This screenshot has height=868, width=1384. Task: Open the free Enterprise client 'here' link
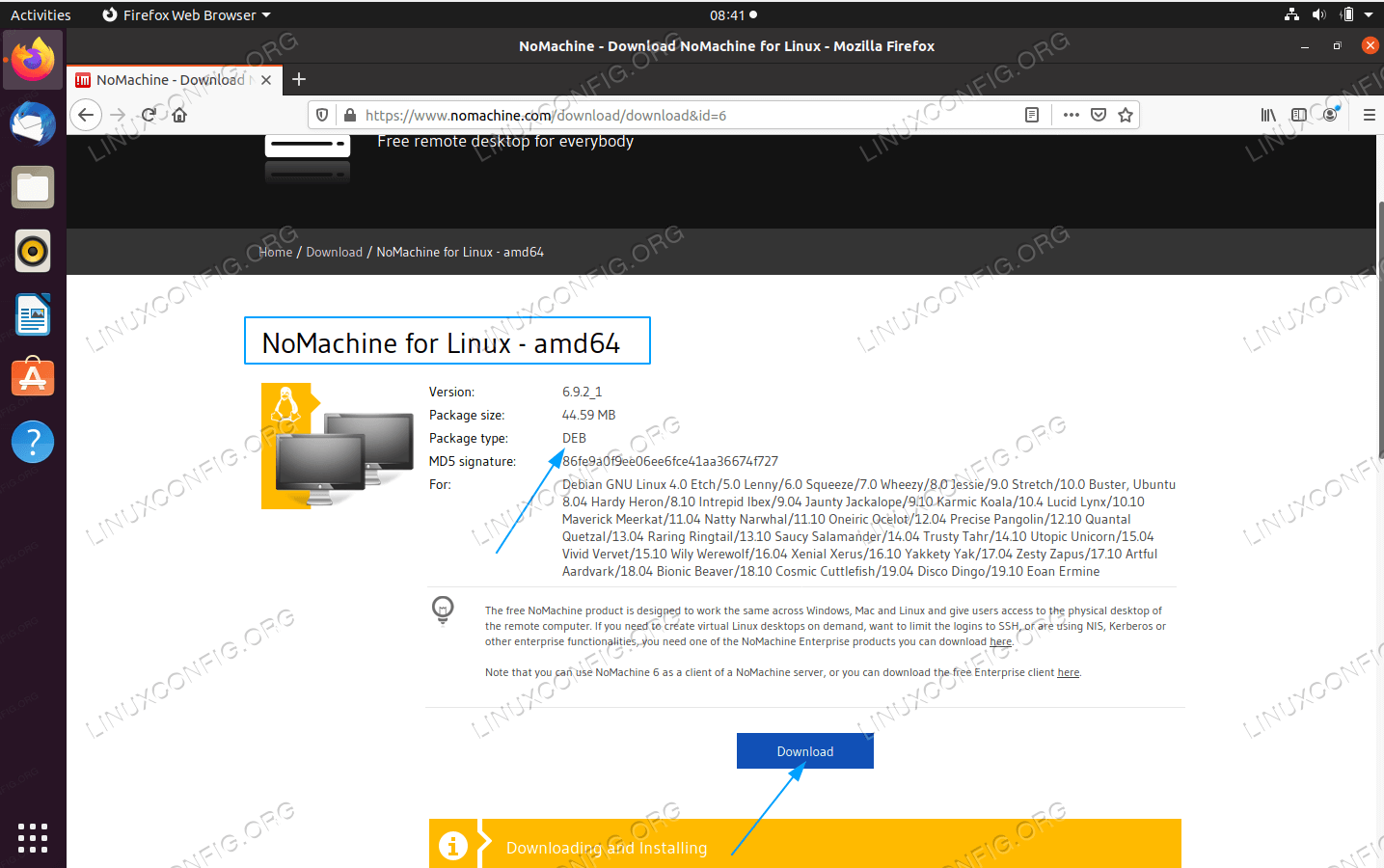tap(1069, 672)
